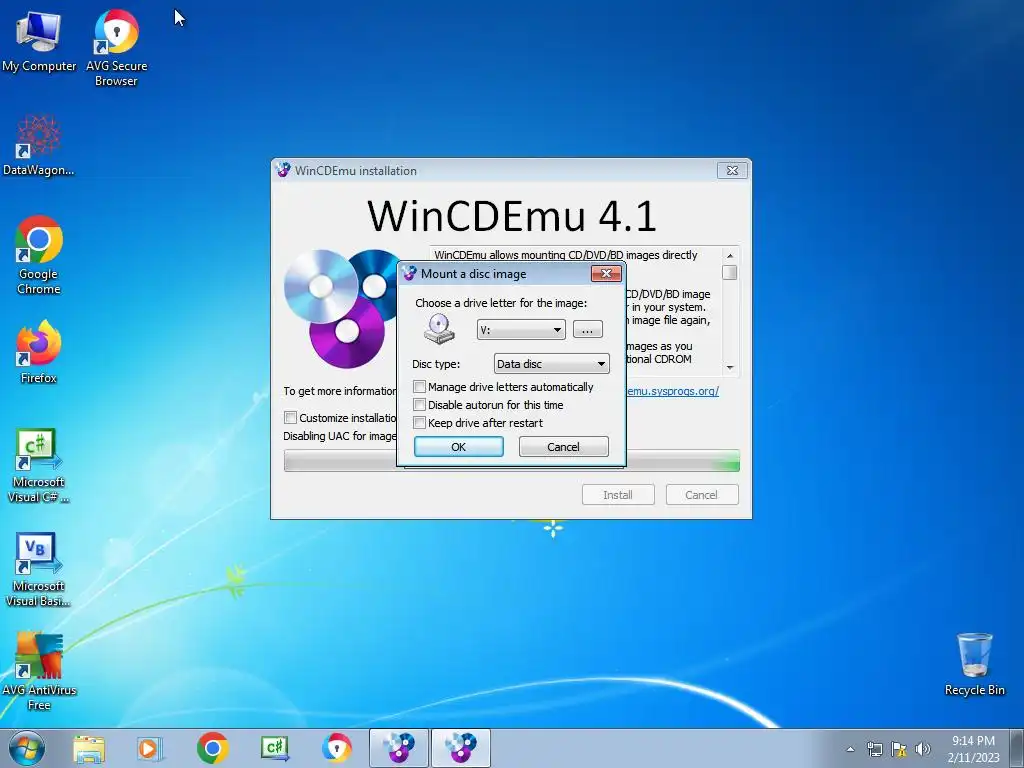Click the WinCDEmu 4.1 heading text
The image size is (1024, 768).
point(511,216)
